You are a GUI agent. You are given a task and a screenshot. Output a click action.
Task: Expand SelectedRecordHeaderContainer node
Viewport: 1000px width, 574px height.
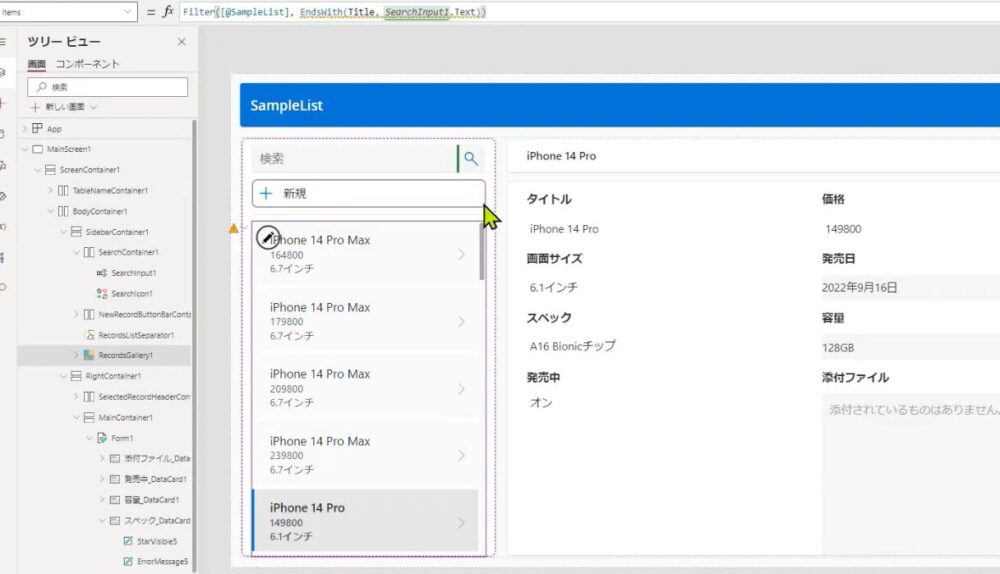pos(76,397)
